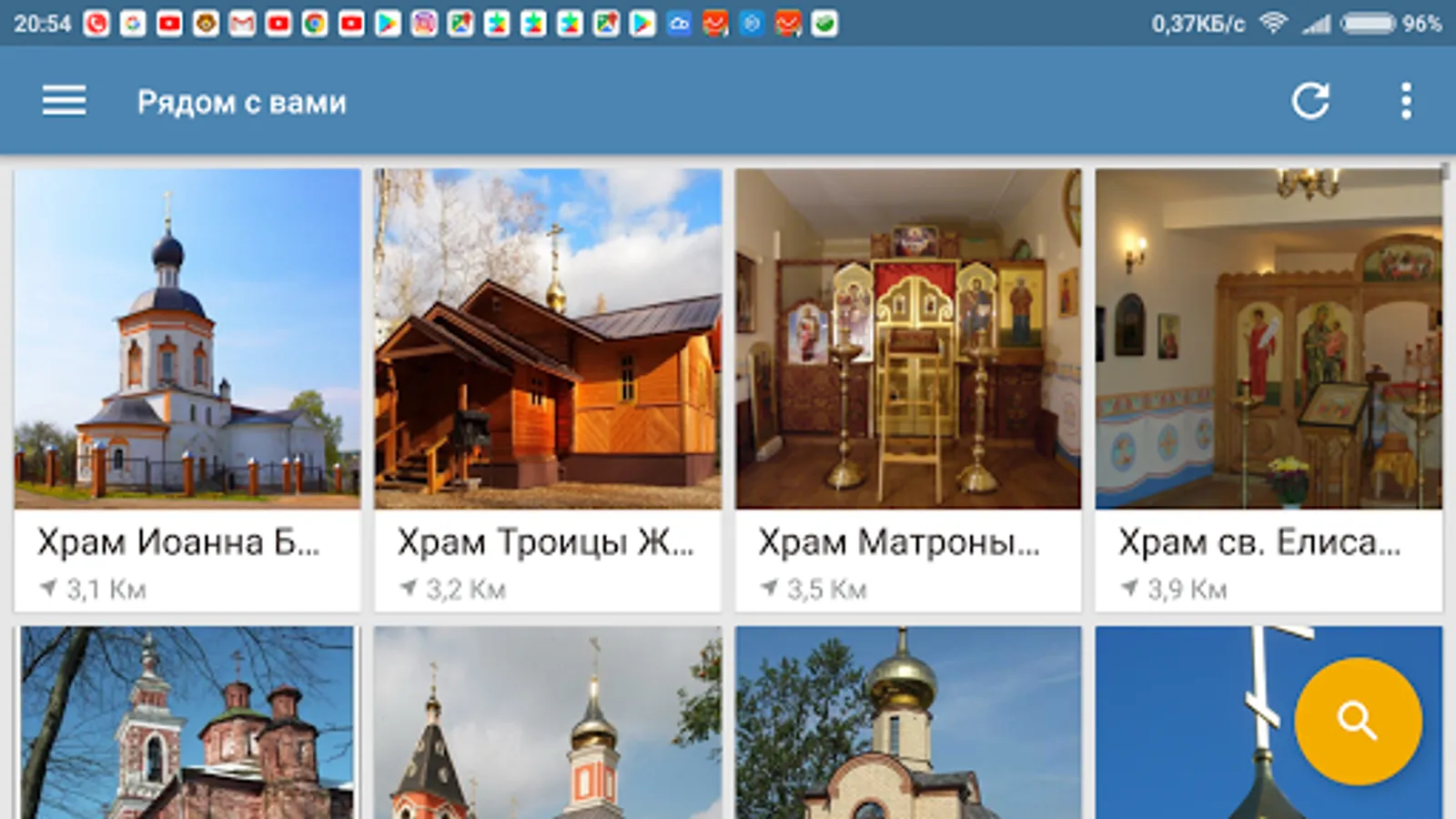Tap the navigation arrow beside 3,2 Км

409,589
